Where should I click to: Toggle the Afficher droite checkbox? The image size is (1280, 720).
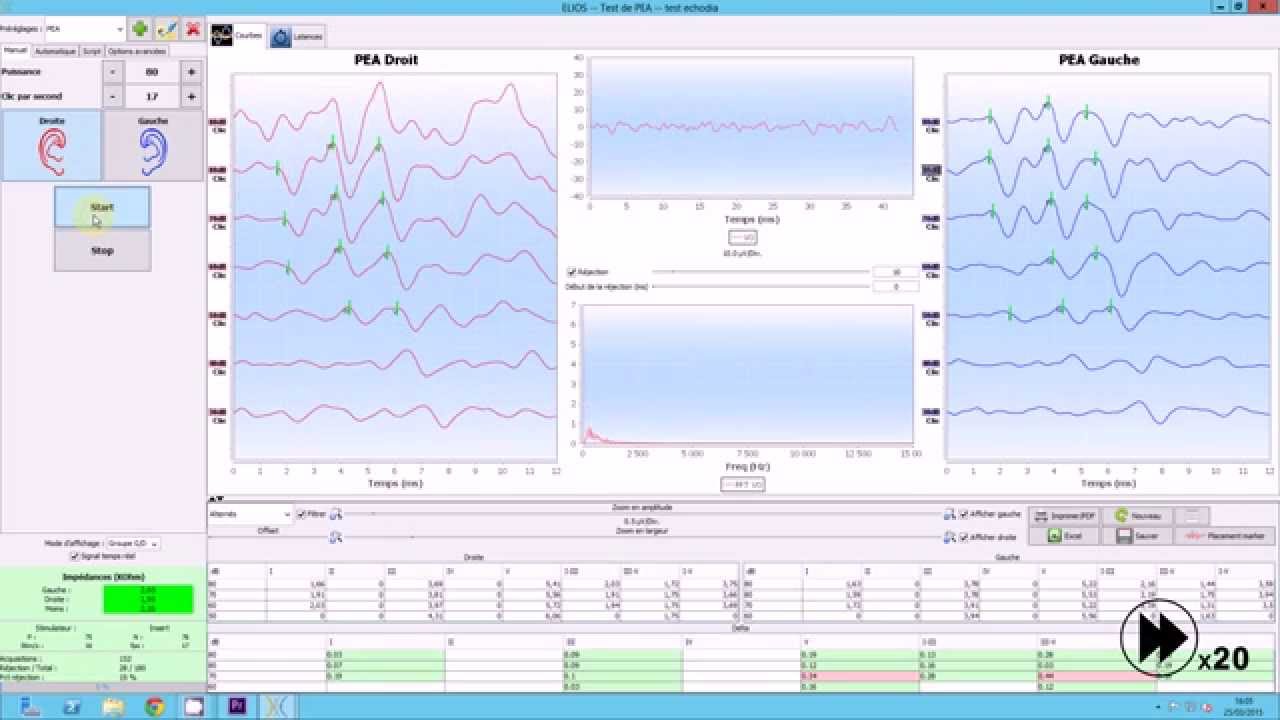(964, 537)
